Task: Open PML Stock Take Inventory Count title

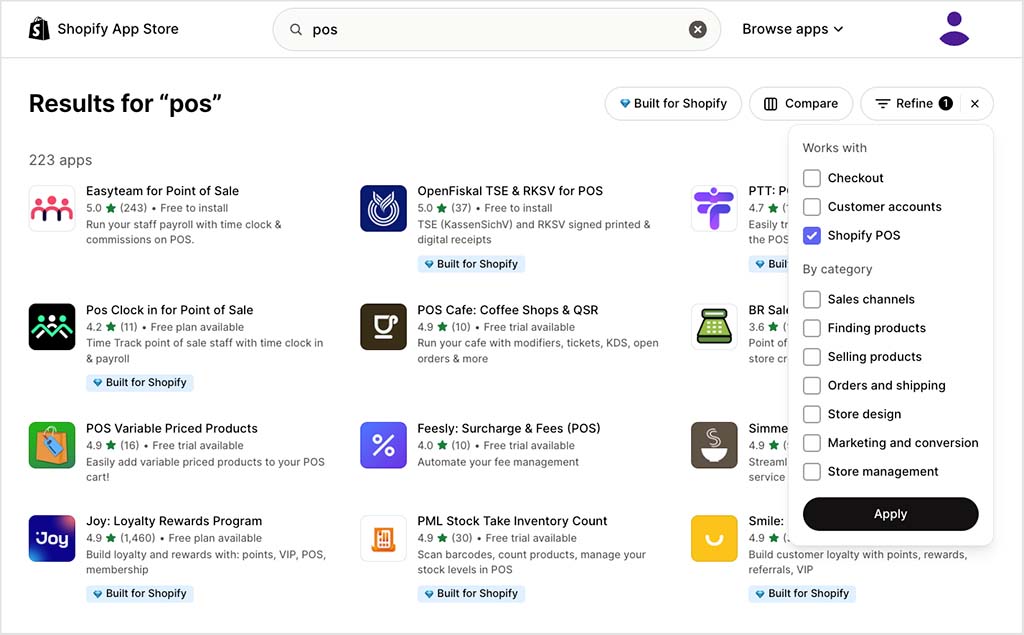Action: pyautogui.click(x=513, y=521)
